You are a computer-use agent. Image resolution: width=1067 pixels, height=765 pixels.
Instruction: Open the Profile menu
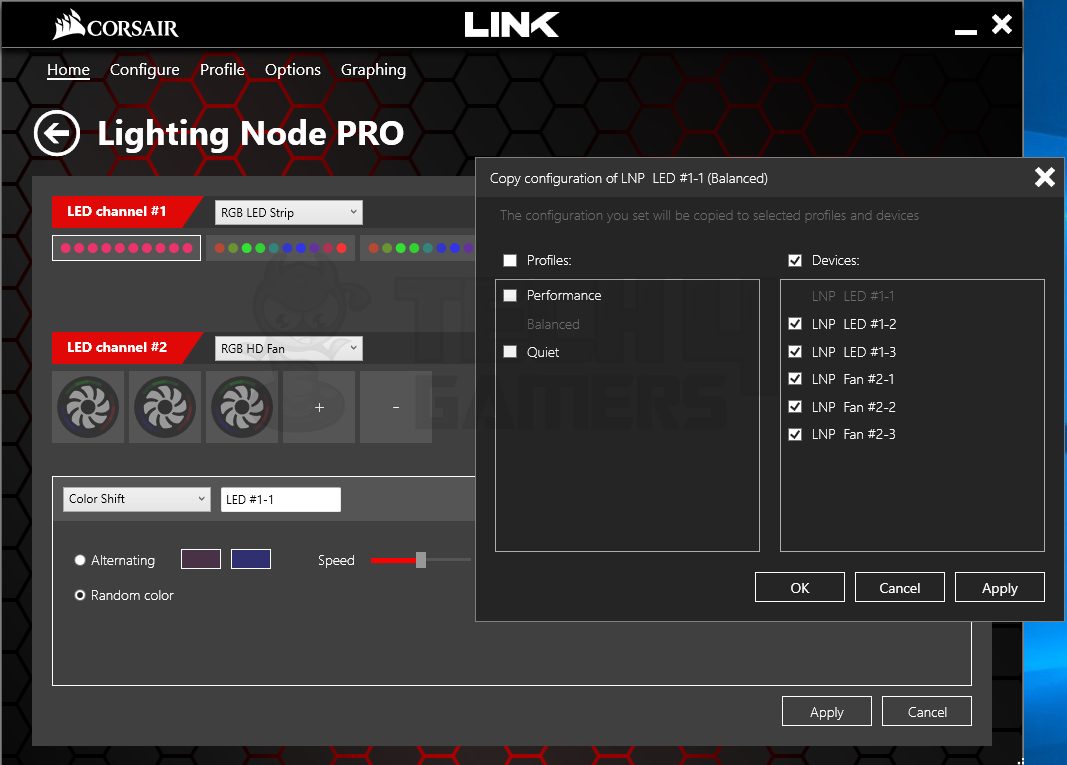pyautogui.click(x=222, y=69)
